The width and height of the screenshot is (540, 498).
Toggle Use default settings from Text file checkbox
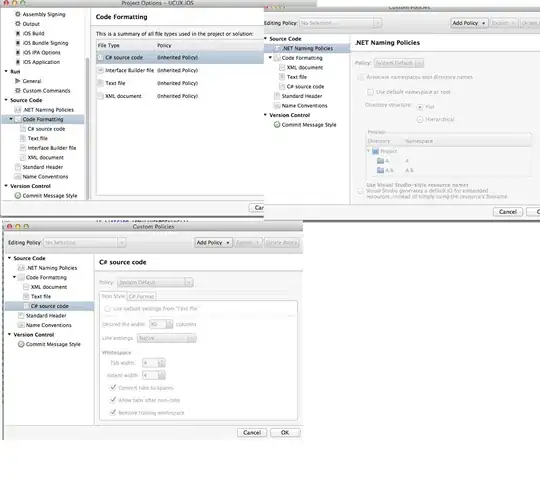coord(107,309)
